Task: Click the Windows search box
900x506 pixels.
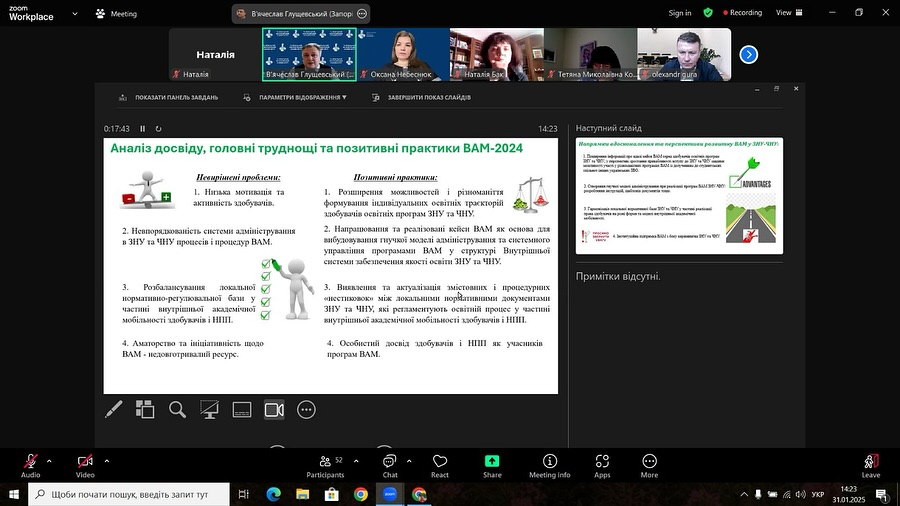Action: 129,494
